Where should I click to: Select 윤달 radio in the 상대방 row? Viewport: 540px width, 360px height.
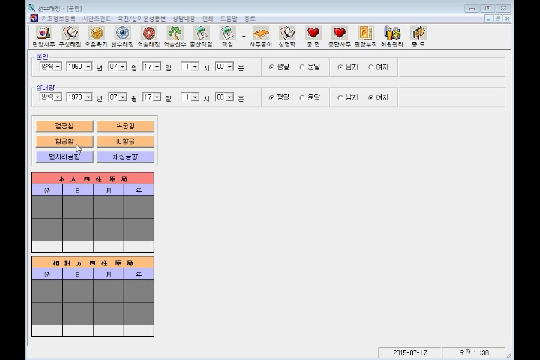click(x=309, y=97)
